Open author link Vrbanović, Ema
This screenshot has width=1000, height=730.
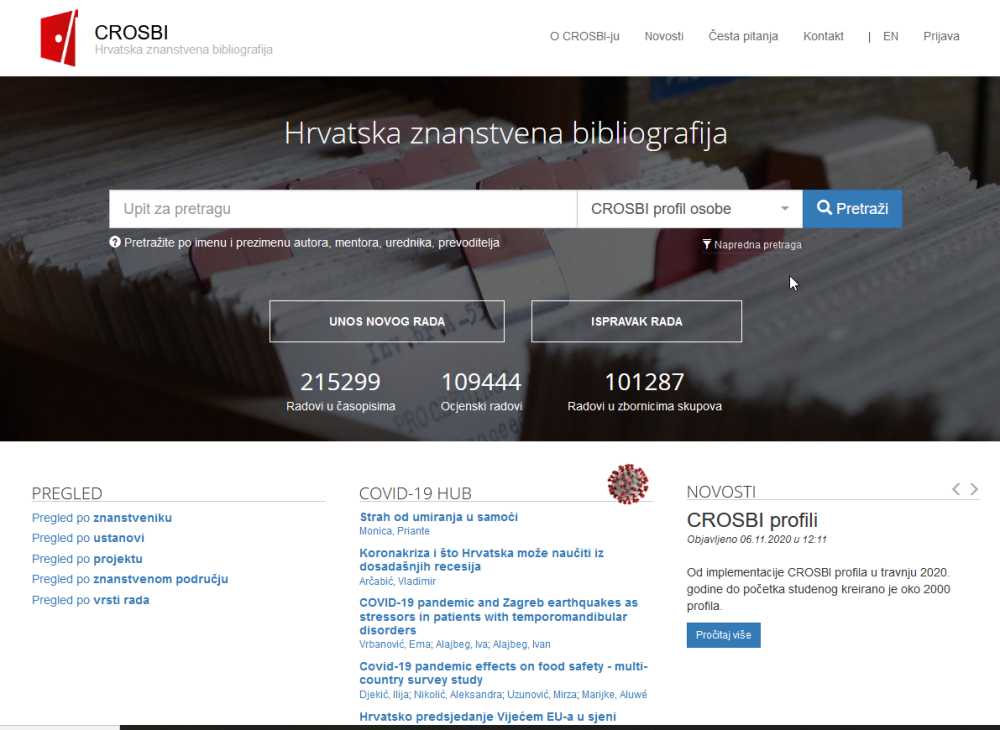click(x=395, y=645)
